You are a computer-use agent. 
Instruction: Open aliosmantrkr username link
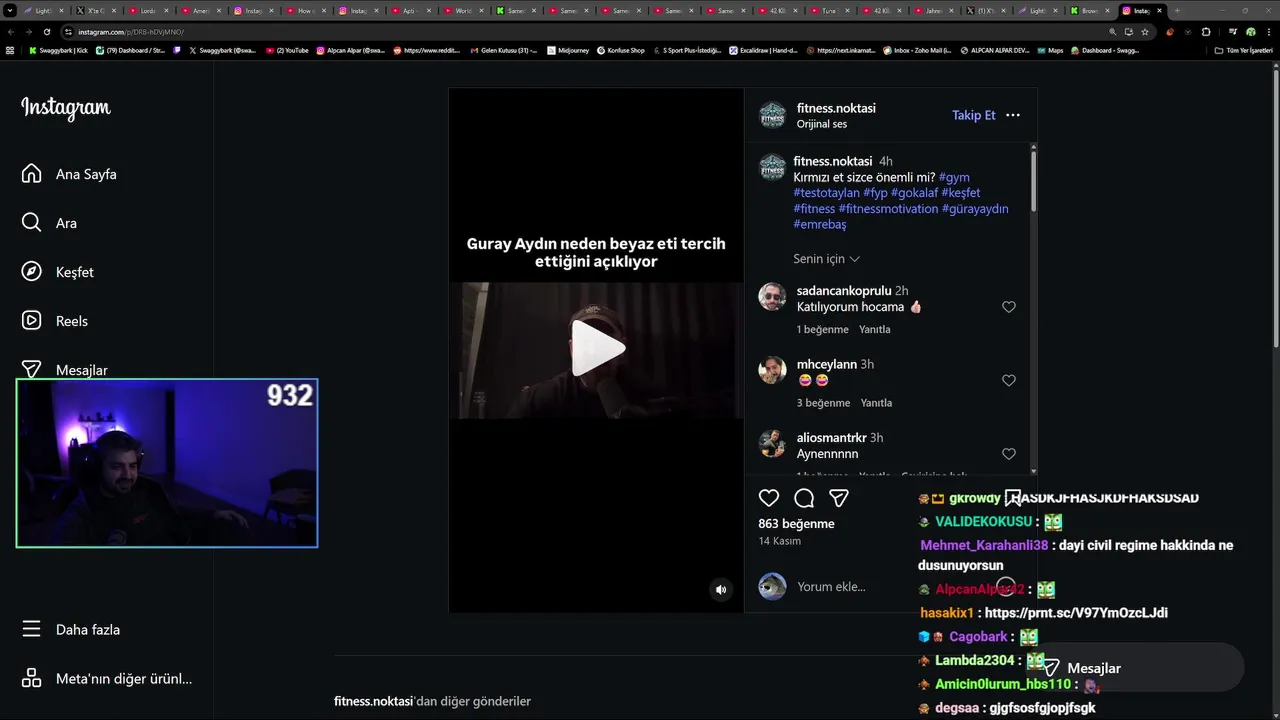[832, 438]
